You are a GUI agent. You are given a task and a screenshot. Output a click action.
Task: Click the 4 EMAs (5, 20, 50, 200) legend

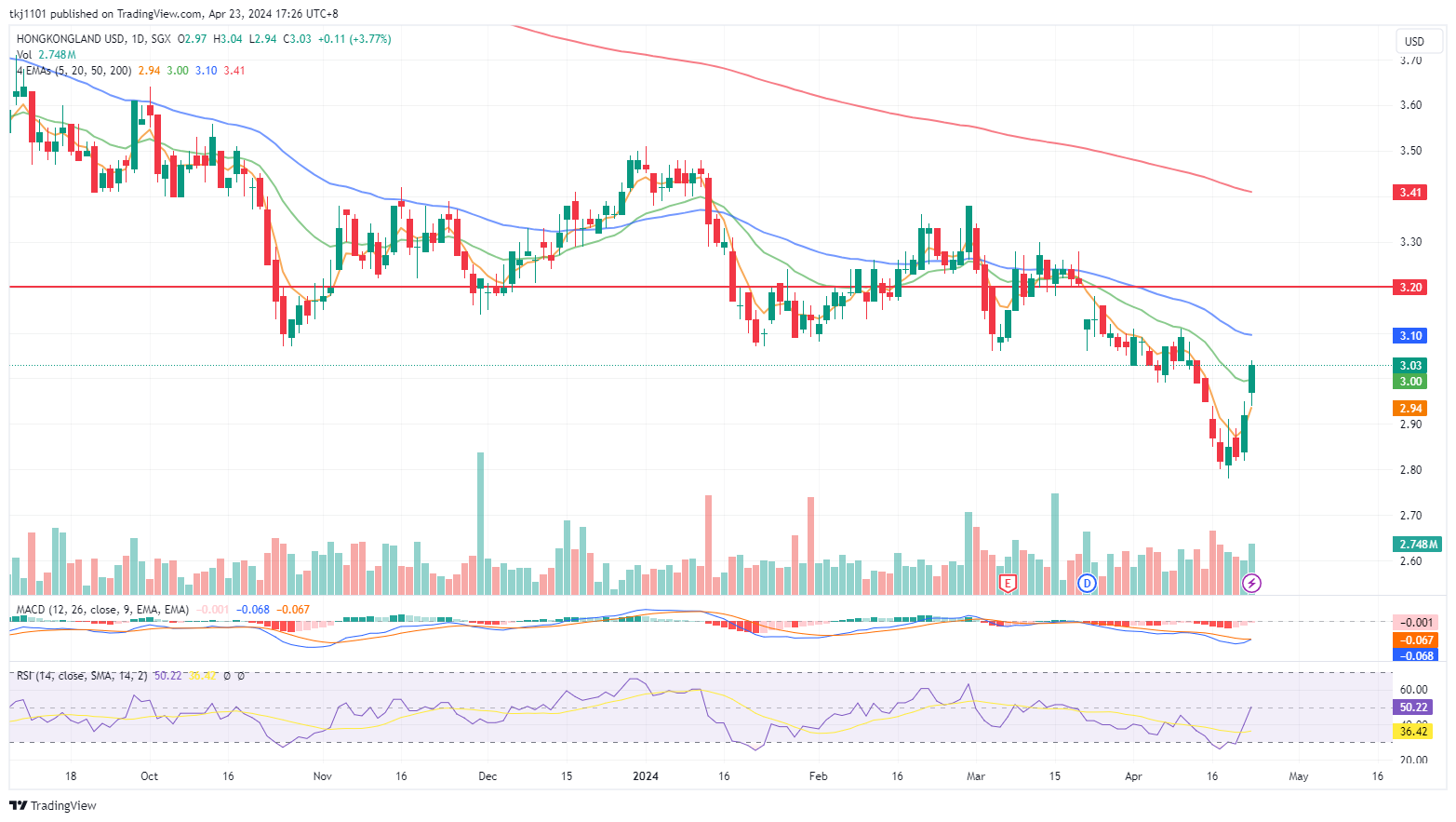click(73, 71)
